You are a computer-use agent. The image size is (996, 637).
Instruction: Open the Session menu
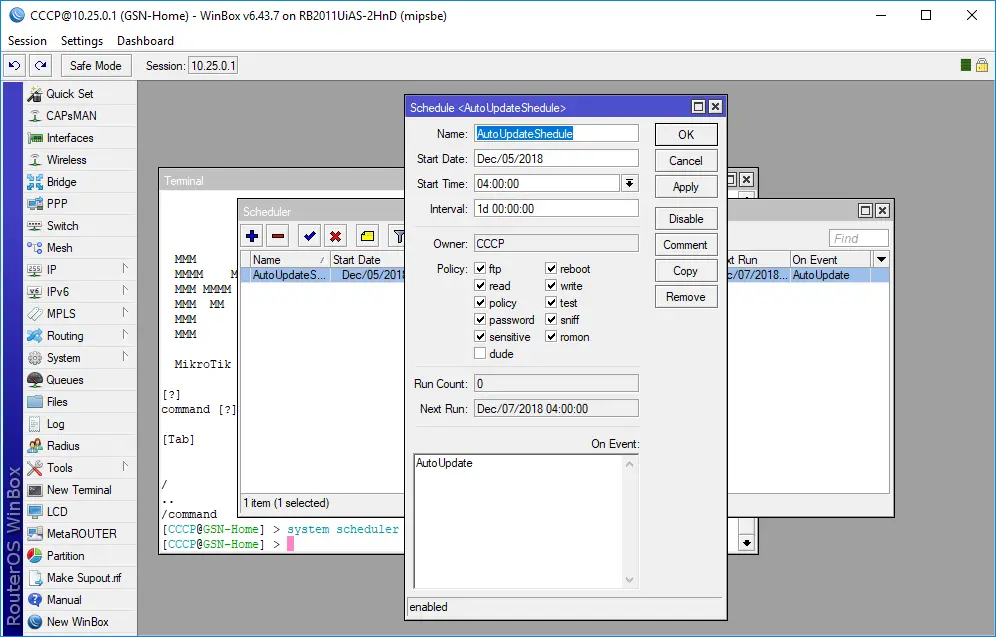[x=27, y=41]
